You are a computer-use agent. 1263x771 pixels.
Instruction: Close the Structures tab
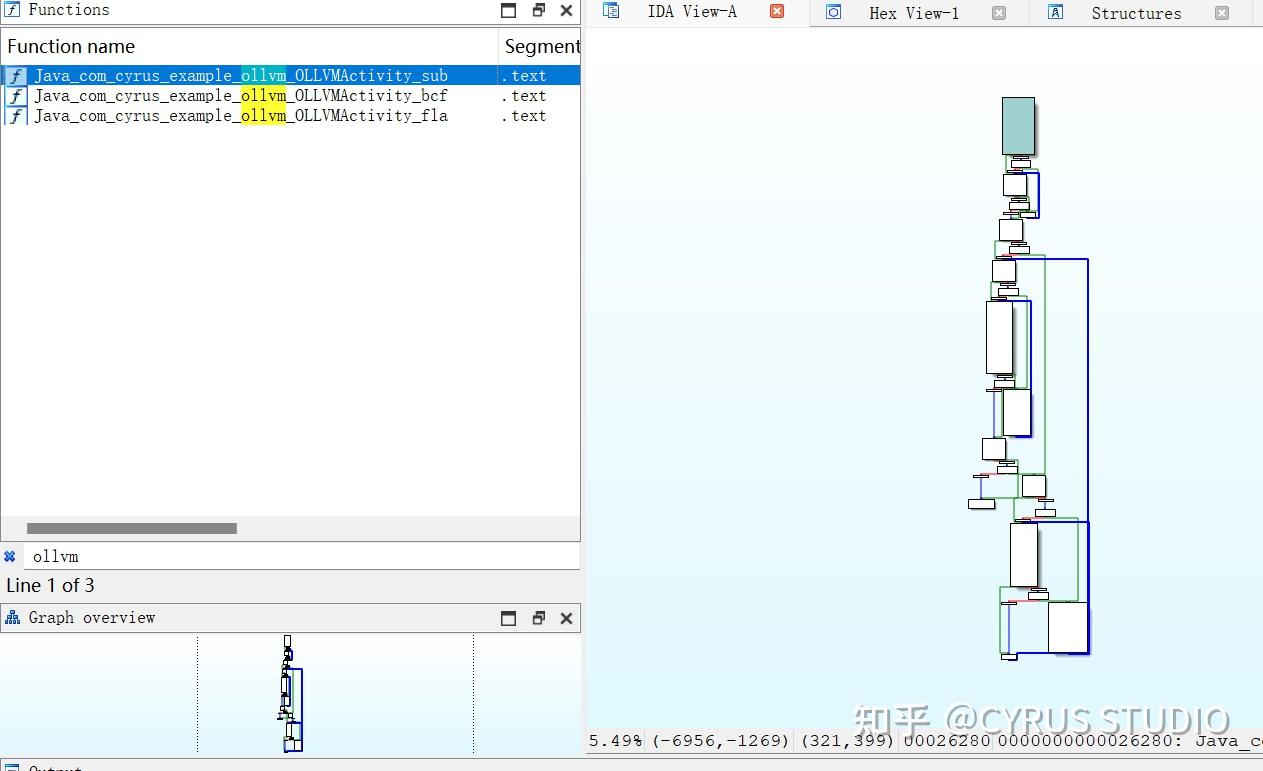point(1222,13)
